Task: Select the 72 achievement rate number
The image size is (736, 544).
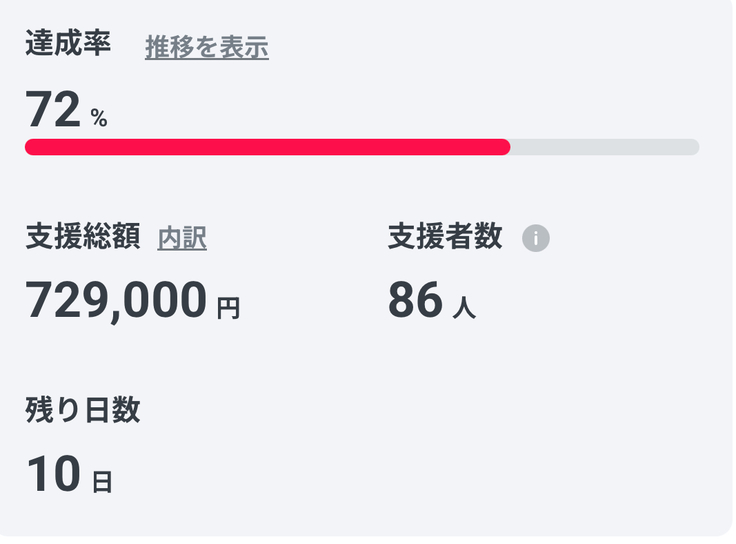Action: (x=53, y=109)
